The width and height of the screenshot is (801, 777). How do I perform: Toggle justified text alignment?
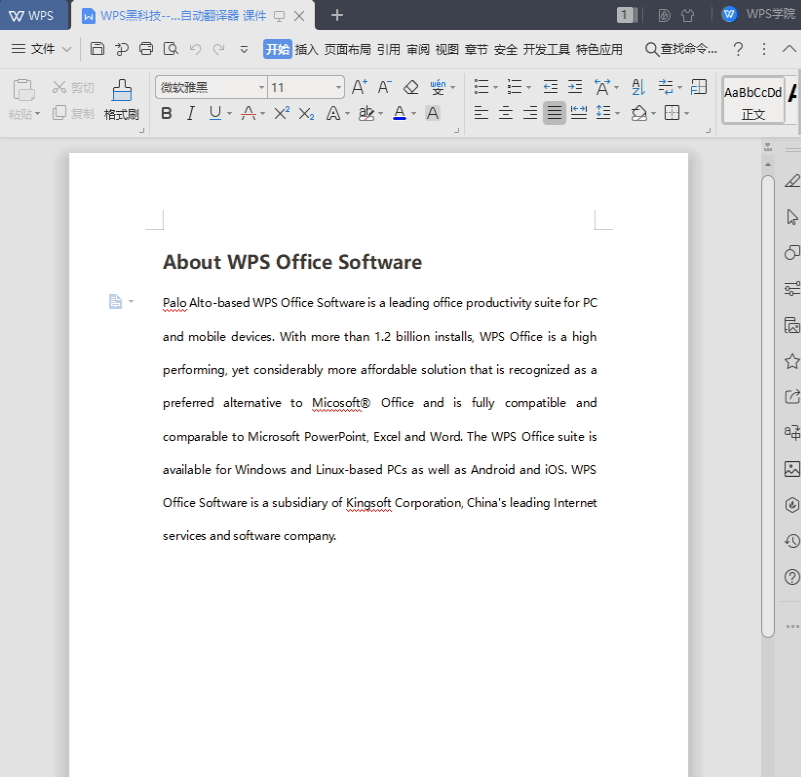(x=554, y=113)
